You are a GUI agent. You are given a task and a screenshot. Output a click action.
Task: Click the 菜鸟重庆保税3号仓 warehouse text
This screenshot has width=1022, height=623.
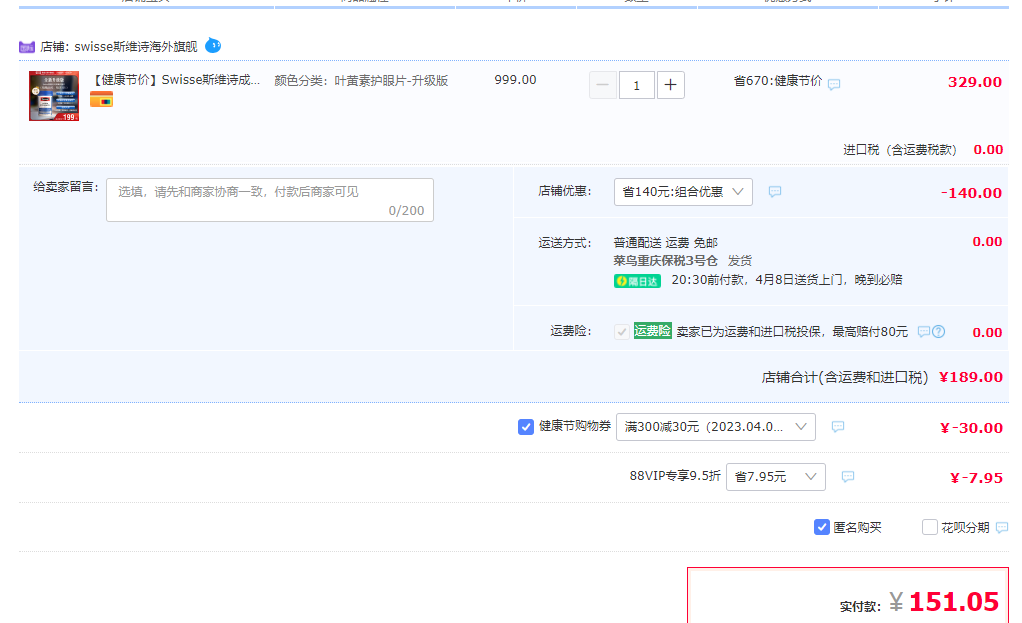(x=665, y=261)
